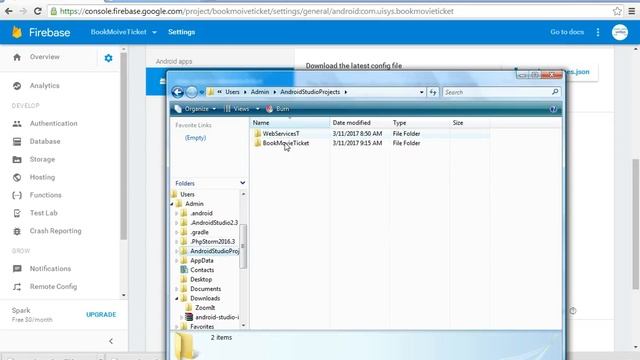Sort by Date modified column header
The width and height of the screenshot is (640, 360).
tap(359, 123)
